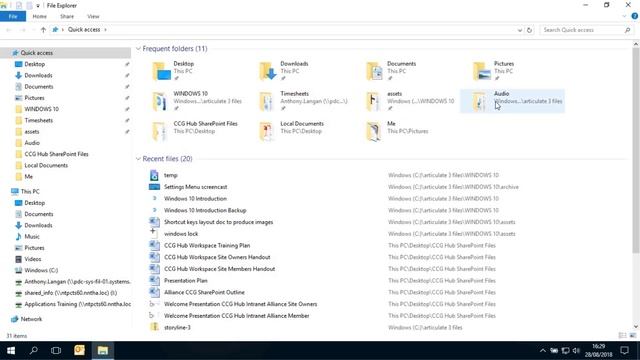
Task: Open the Action Center notification icon
Action: [x=624, y=351]
